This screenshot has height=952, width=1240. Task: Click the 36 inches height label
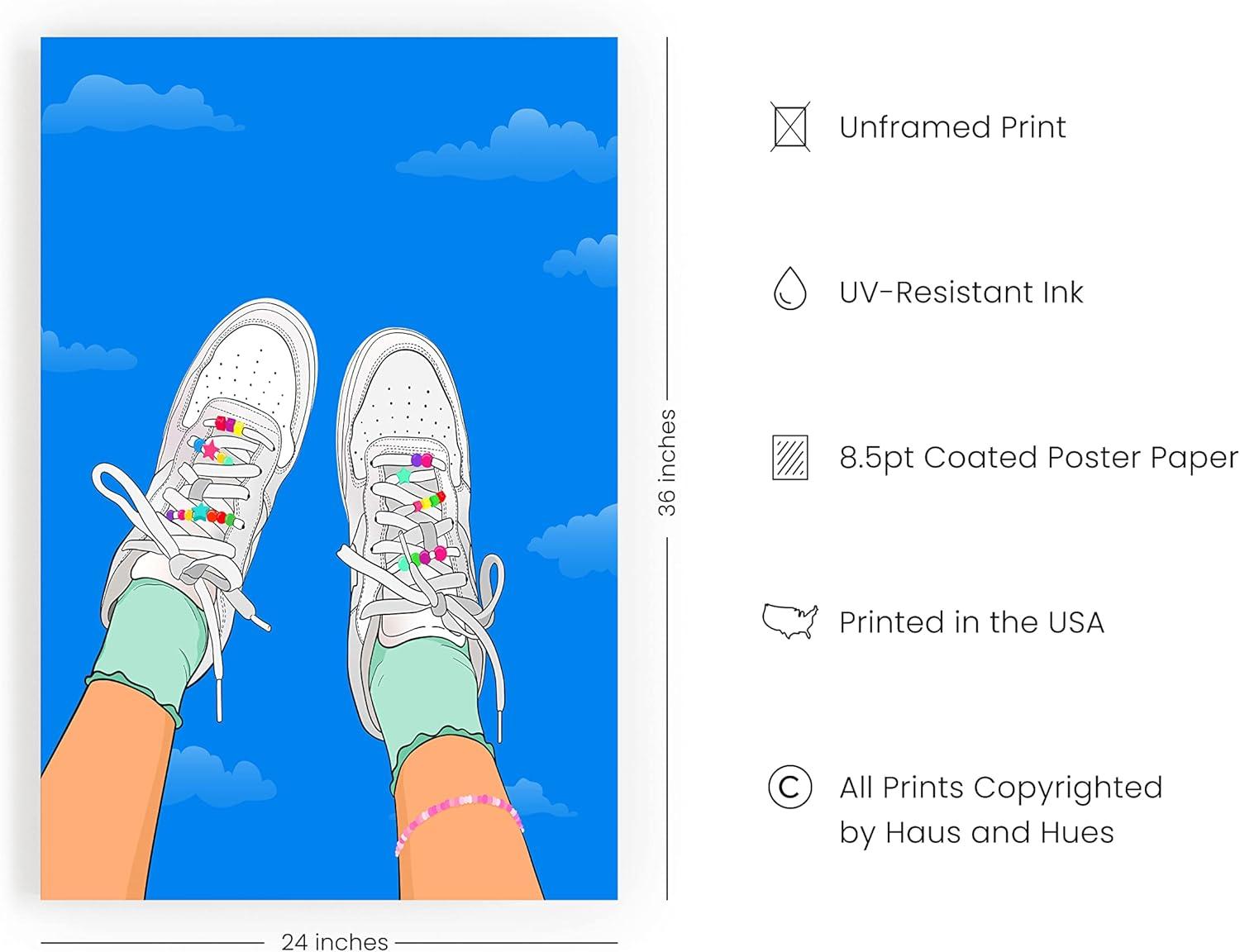pos(666,463)
